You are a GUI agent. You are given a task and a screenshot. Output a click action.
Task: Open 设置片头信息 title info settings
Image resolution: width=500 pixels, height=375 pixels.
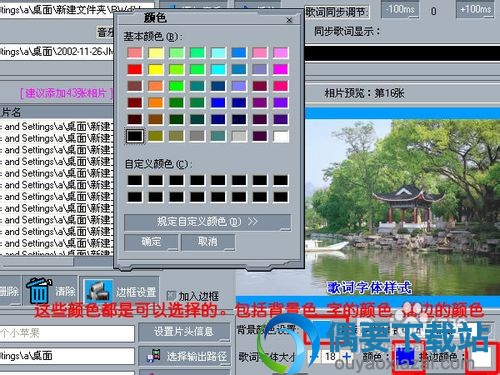[x=184, y=332]
